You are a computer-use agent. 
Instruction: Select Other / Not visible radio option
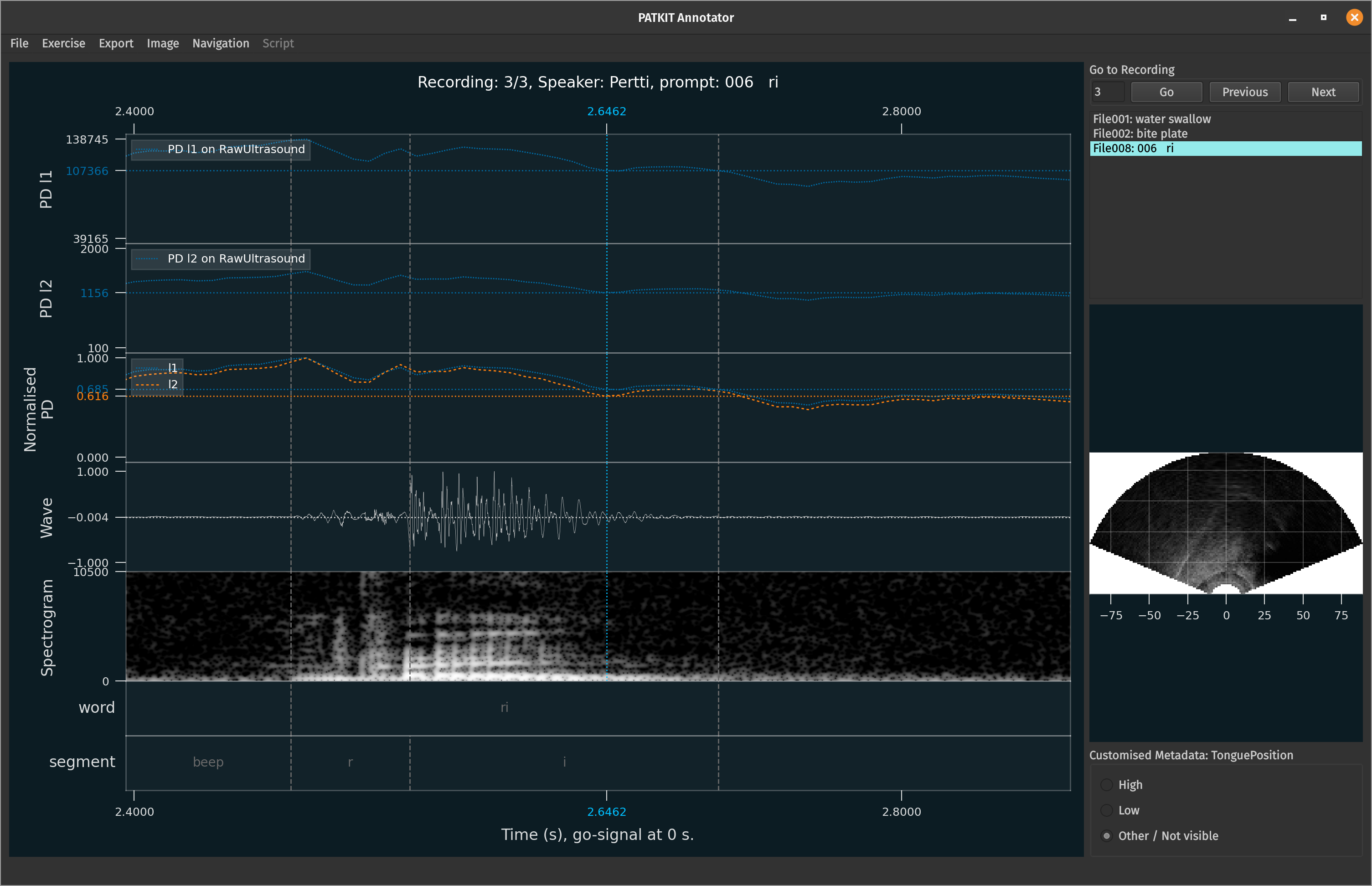coord(1106,835)
